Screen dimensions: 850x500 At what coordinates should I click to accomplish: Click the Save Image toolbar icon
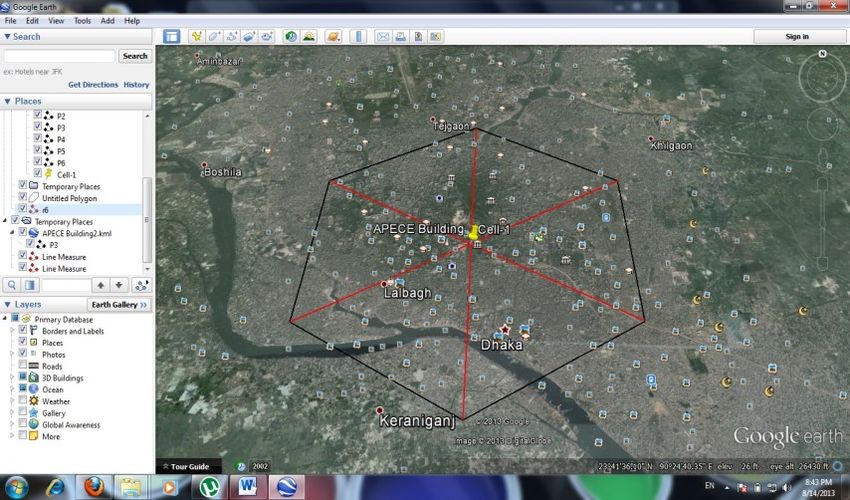pos(418,36)
